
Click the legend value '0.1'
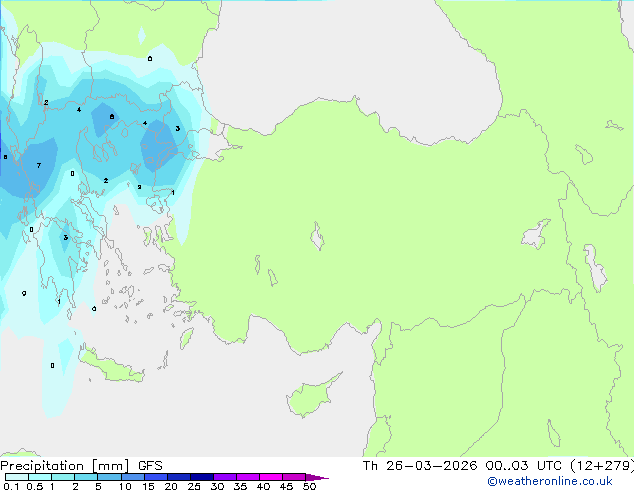(x=11, y=486)
